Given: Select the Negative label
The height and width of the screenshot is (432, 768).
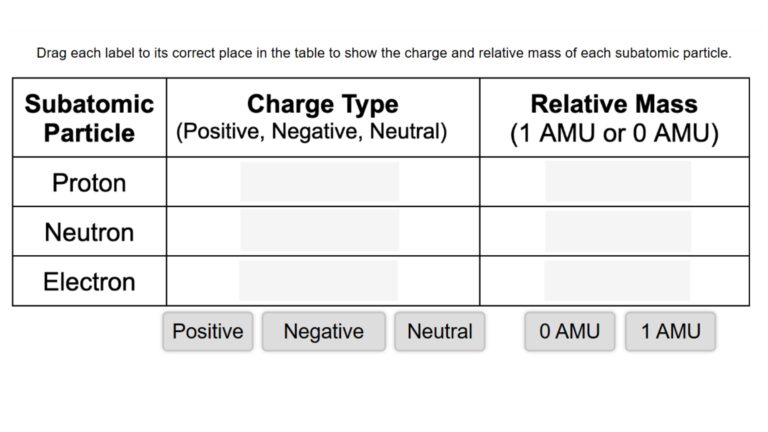Looking at the screenshot, I should click(x=323, y=332).
